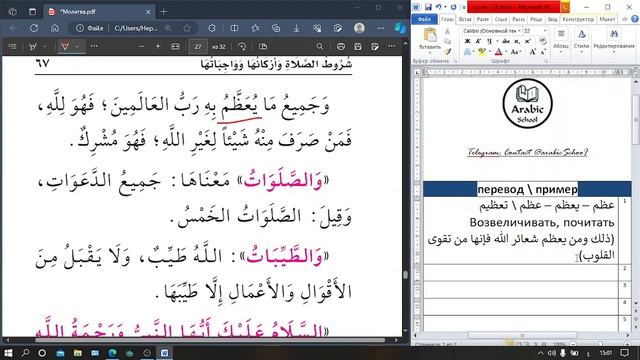
Task: Toggle PDF page view layout
Action: pyautogui.click(x=263, y=47)
